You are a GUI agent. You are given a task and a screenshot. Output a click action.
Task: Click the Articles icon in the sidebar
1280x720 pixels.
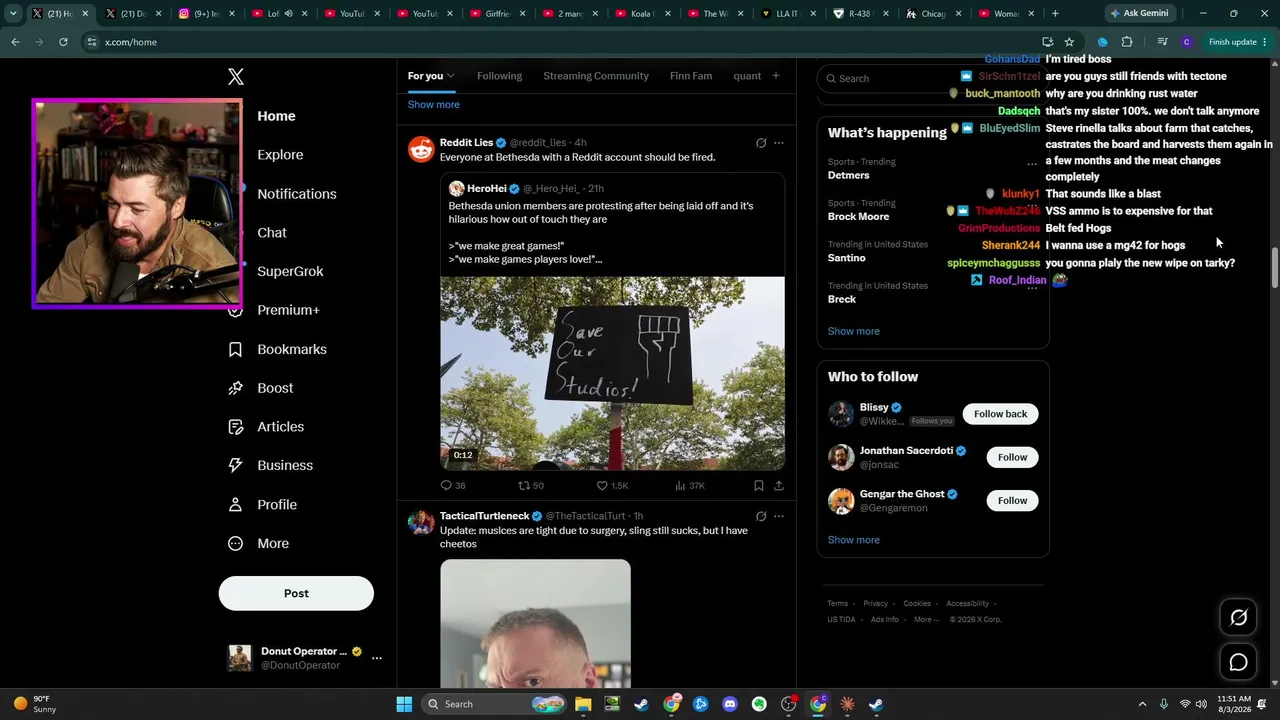[x=235, y=427]
